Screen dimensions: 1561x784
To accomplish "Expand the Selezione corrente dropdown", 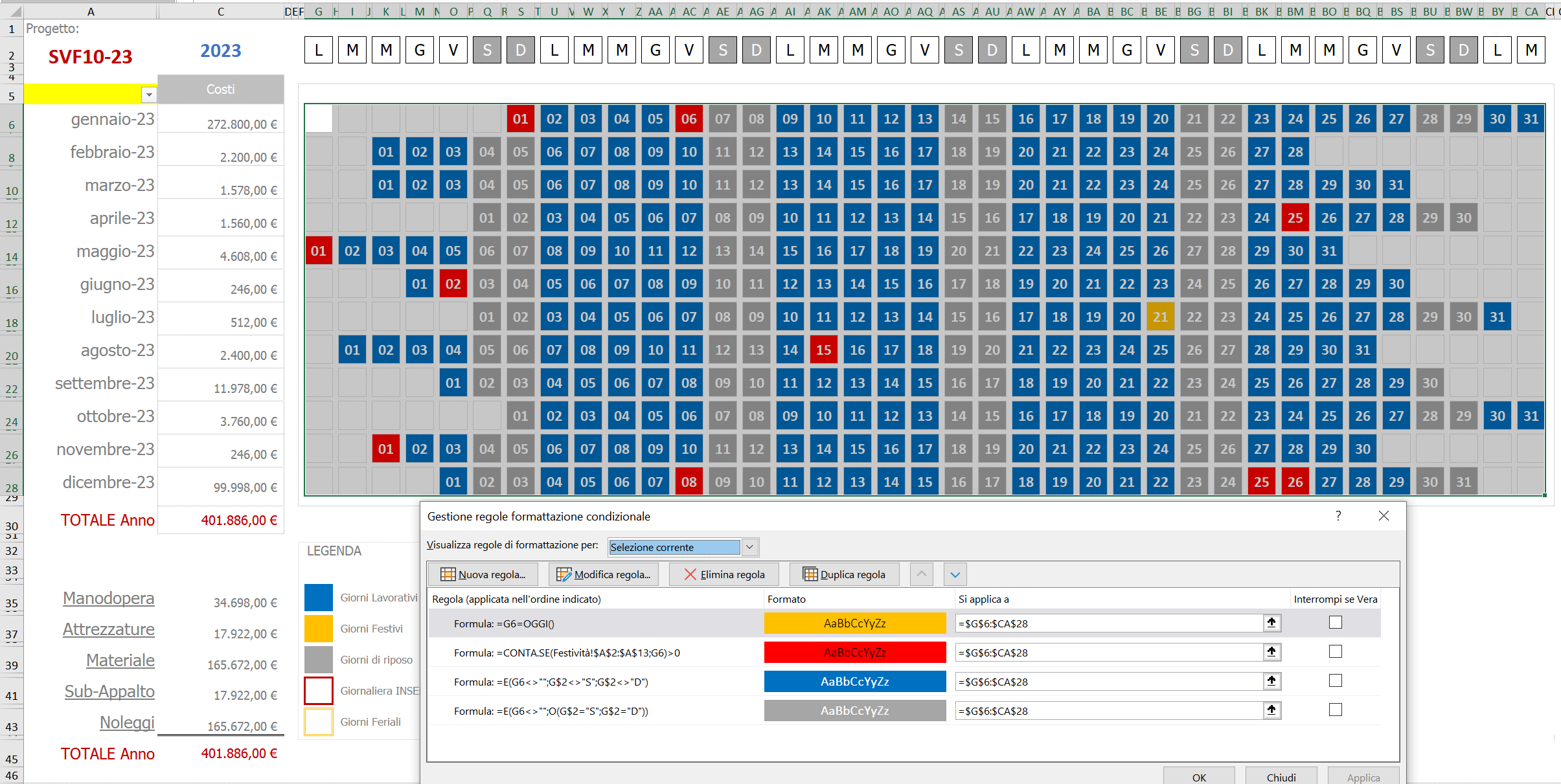I will tap(749, 547).
